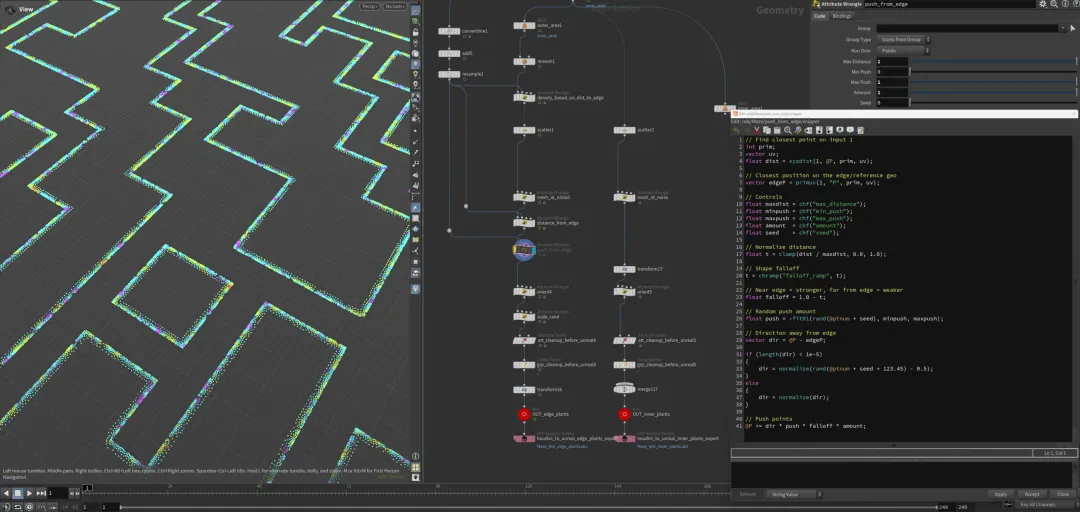Switch to the Code tab
The height and width of the screenshot is (512, 1080).
820,16
